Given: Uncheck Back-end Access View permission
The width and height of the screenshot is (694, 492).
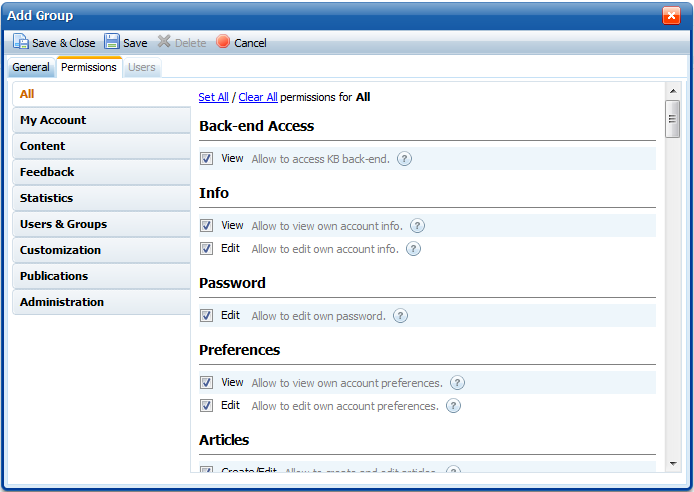Looking at the screenshot, I should (206, 158).
